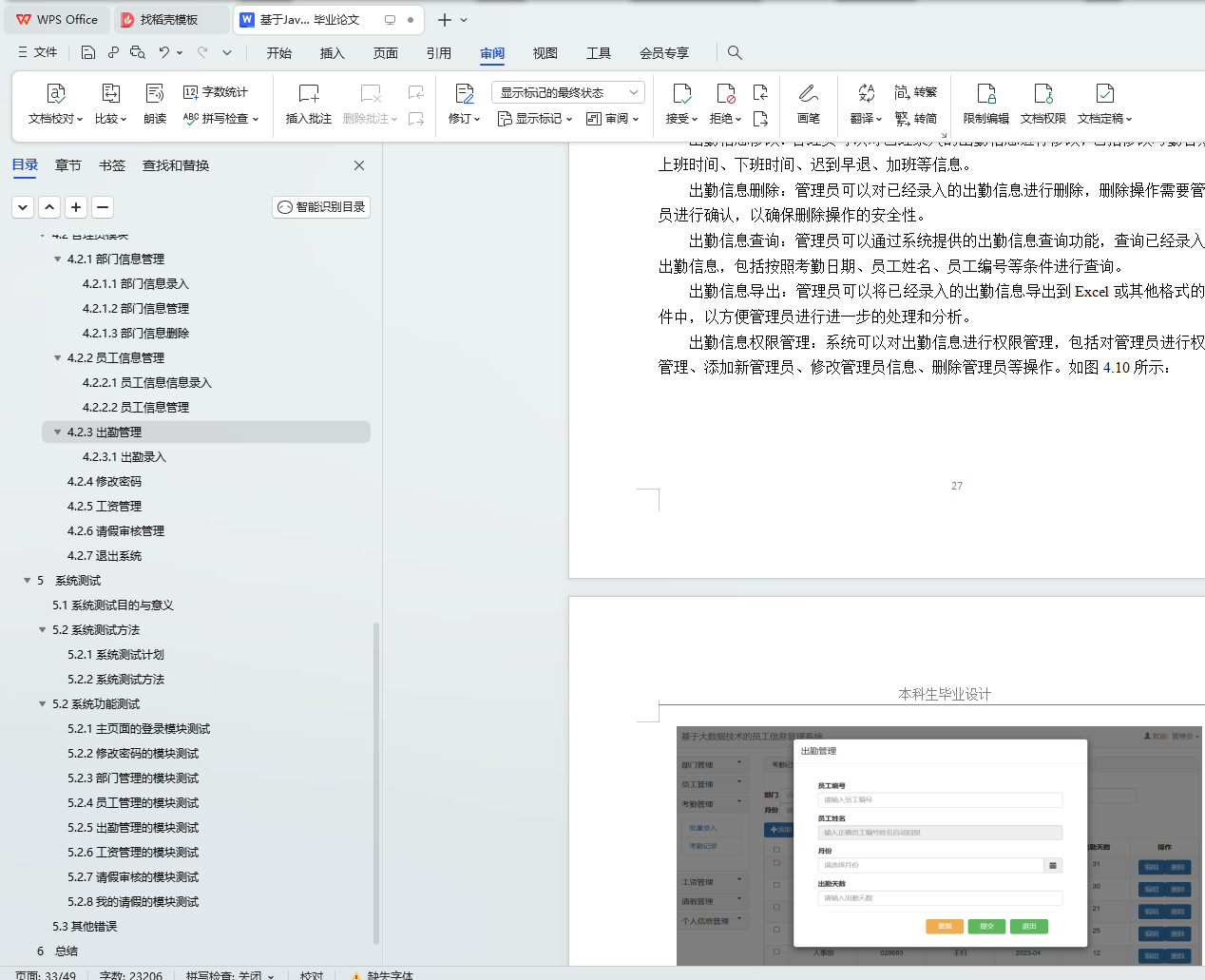Screen dimensions: 1205x980
Task: Collapse the 5.2 系统测试方法 node
Action: pos(43,629)
